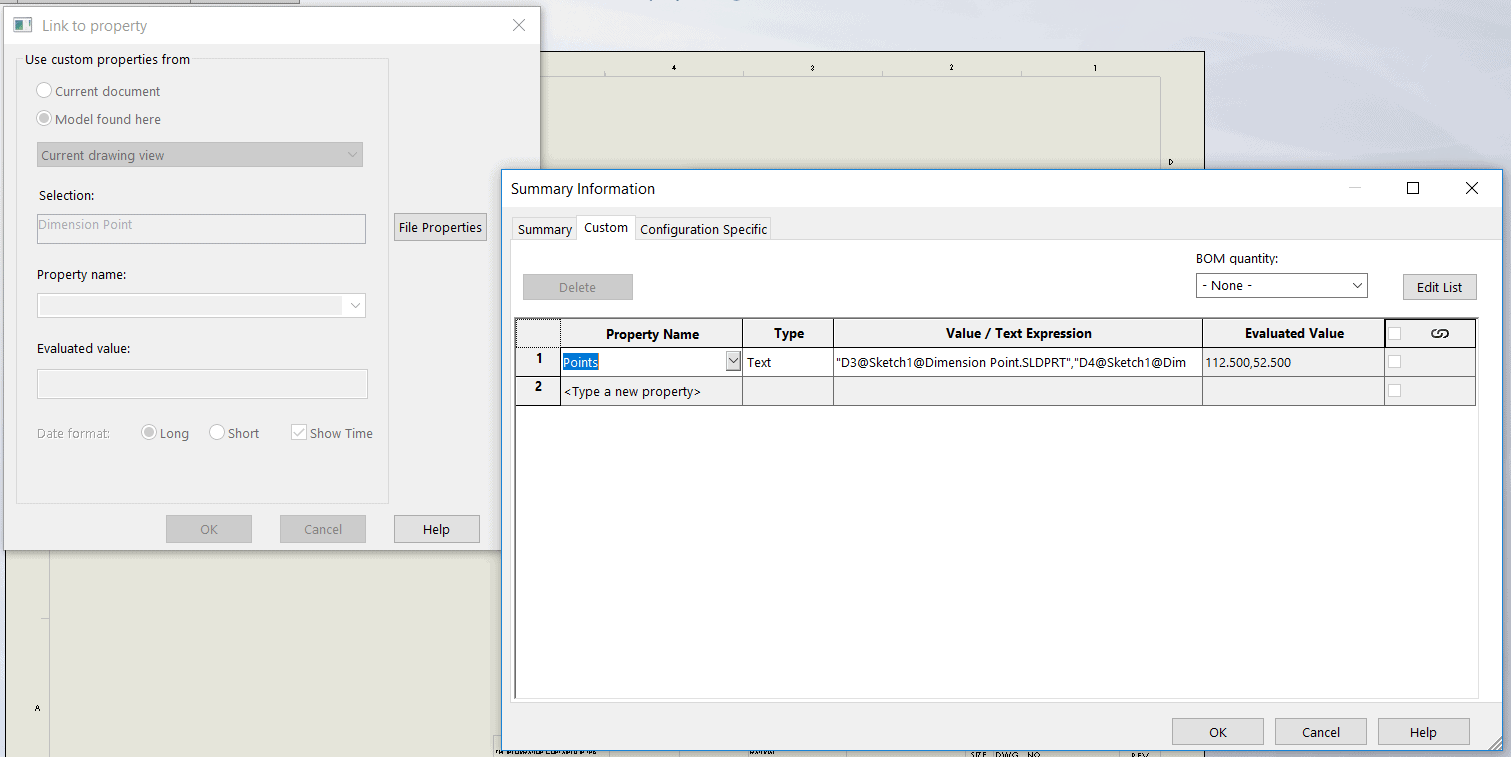Open the Current drawing view dropdown

click(200, 155)
